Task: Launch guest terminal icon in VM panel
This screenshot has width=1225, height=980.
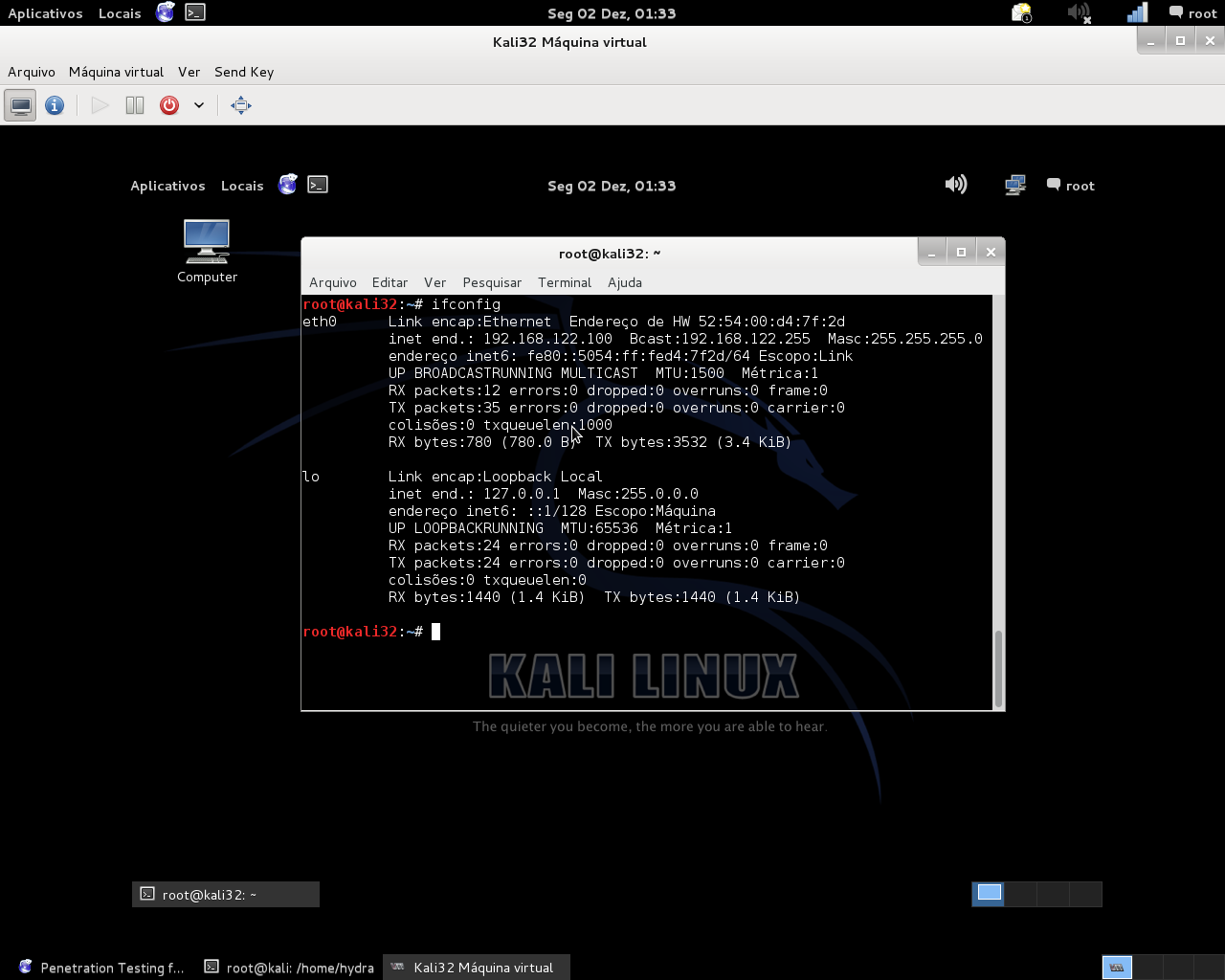Action: coord(318,185)
